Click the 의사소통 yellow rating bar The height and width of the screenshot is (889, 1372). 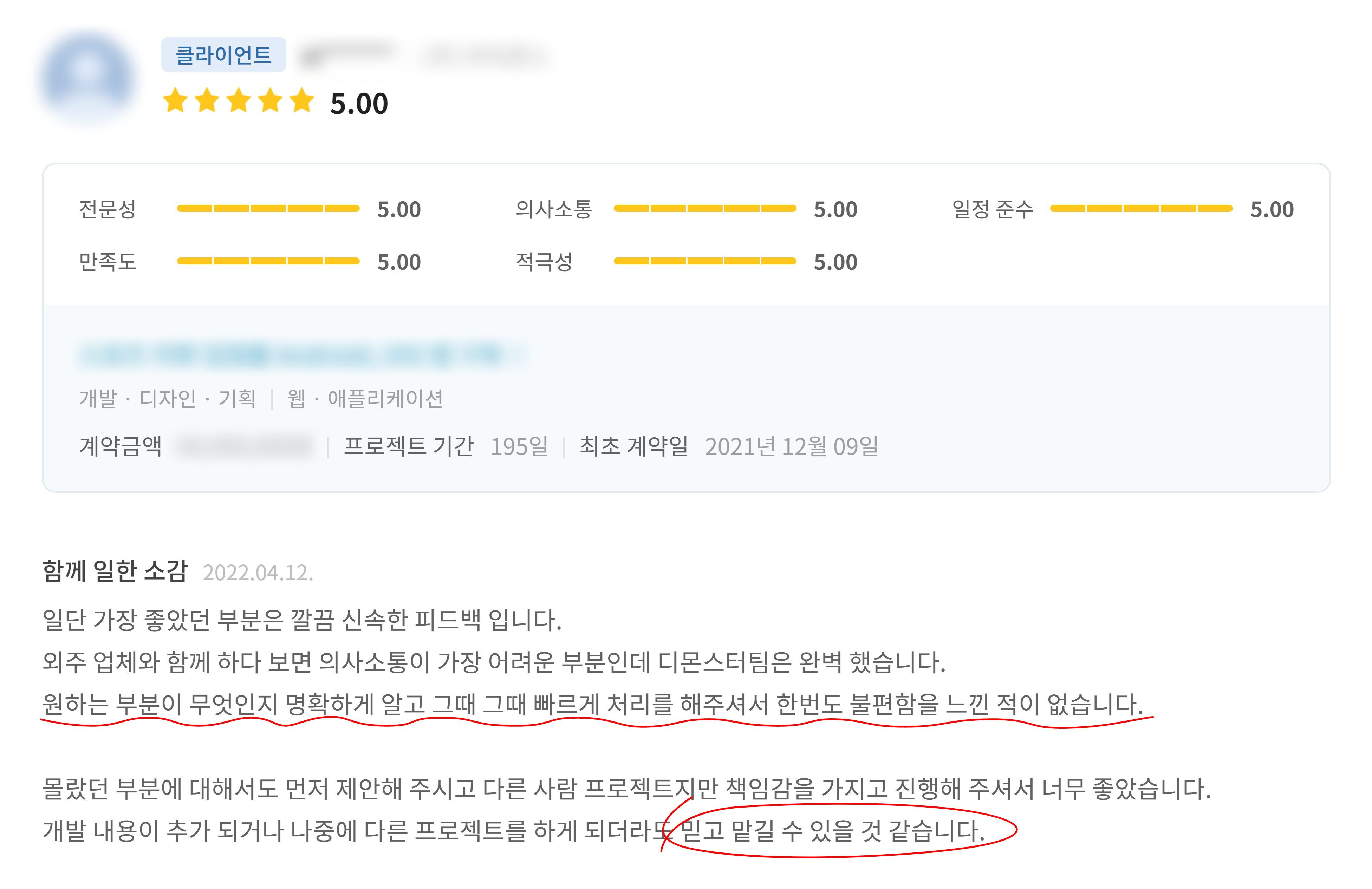point(704,209)
